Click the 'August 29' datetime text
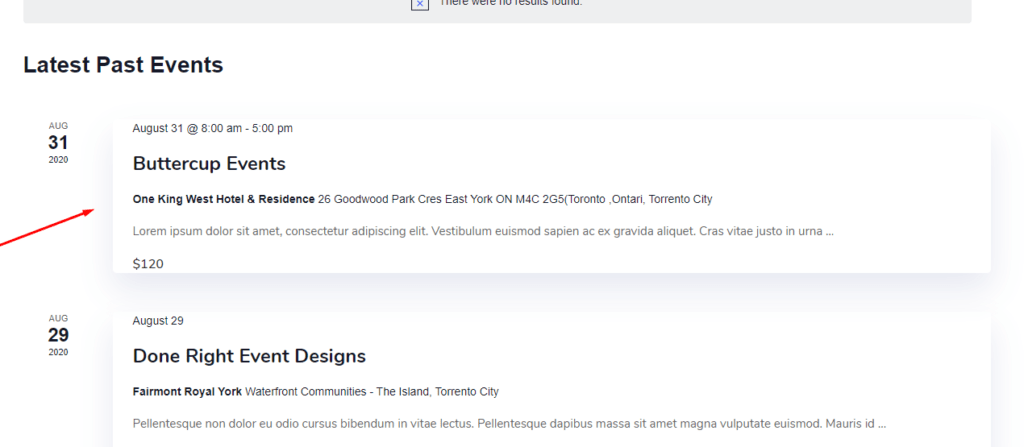This screenshot has width=1024, height=447. tap(158, 321)
